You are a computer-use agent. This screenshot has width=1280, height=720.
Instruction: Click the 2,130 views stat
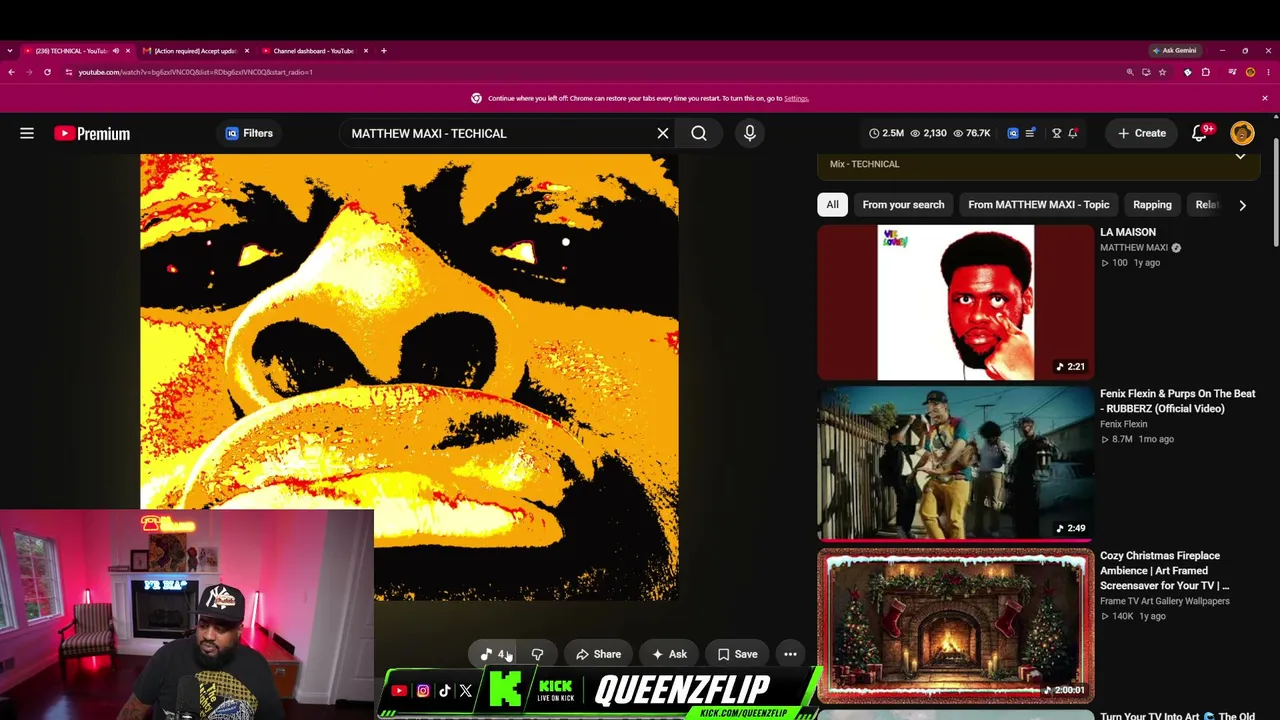[x=927, y=133]
